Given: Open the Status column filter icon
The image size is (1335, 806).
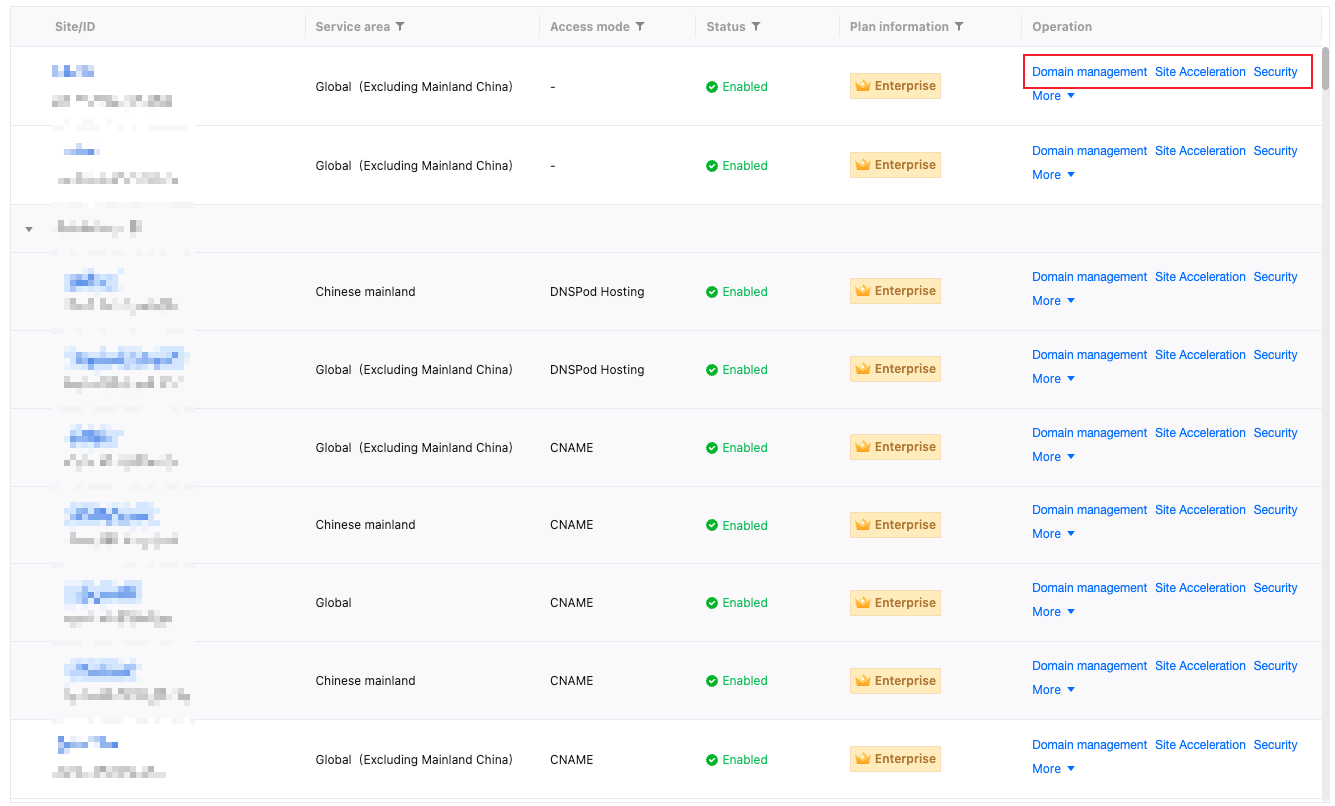Looking at the screenshot, I should pyautogui.click(x=756, y=27).
